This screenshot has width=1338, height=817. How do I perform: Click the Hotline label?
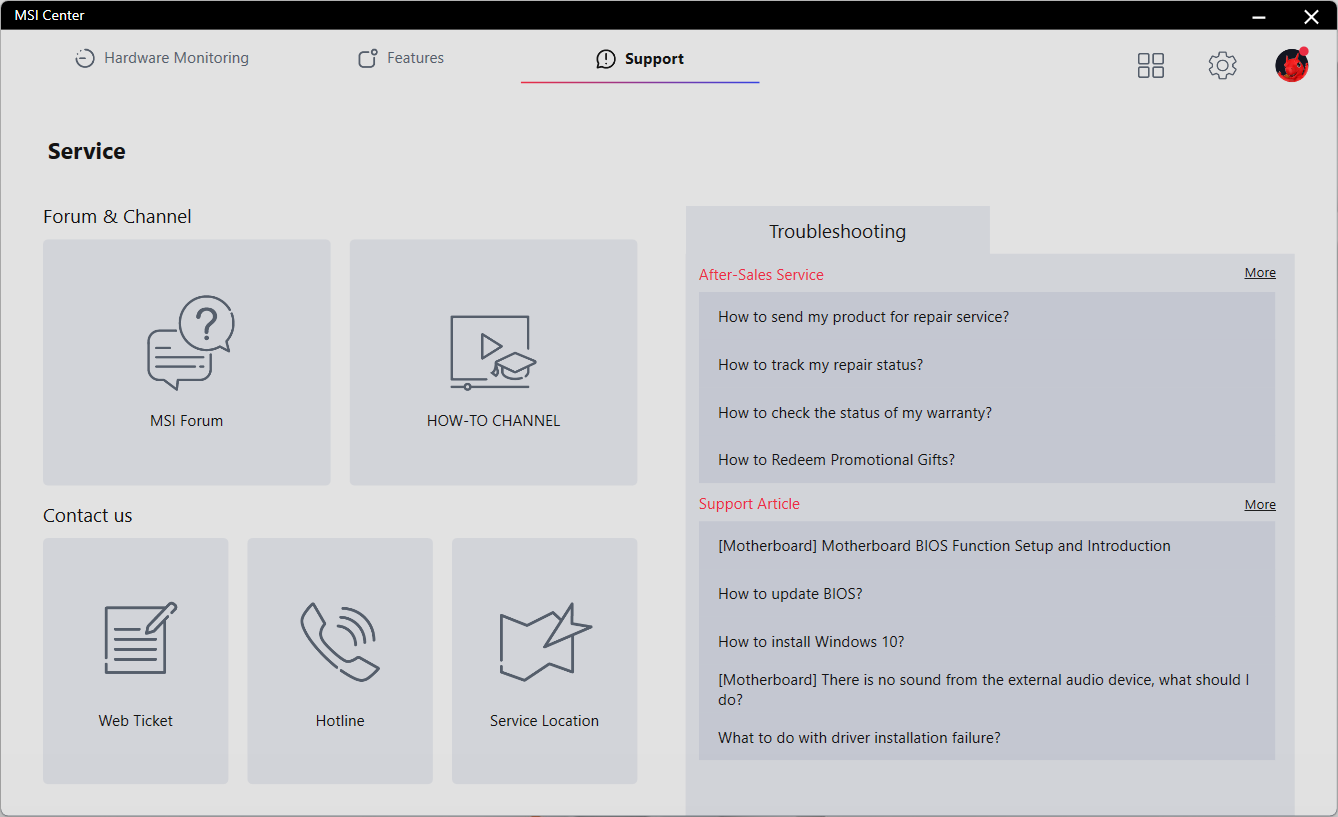340,721
